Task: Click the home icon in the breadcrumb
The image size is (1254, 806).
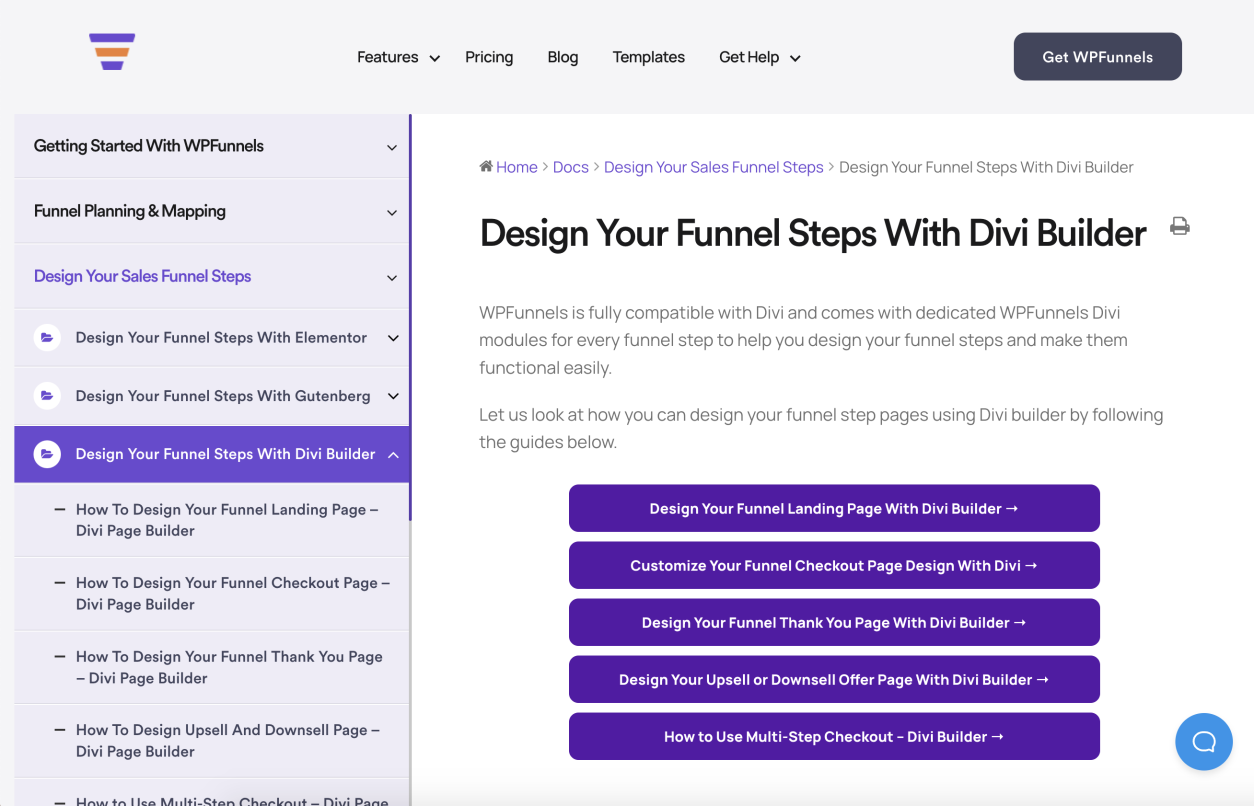Action: (487, 166)
